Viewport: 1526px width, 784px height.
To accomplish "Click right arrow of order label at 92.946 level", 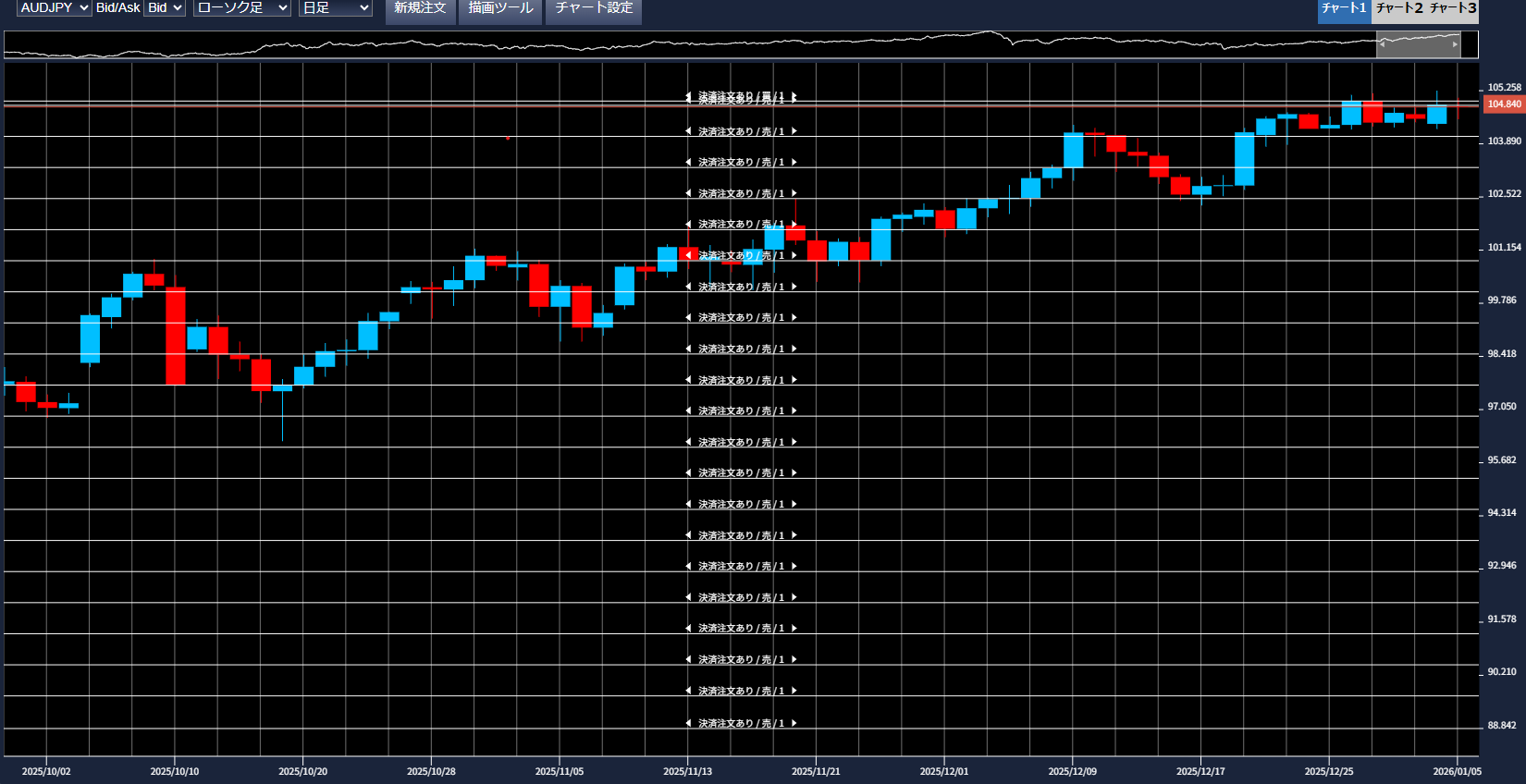I will pyautogui.click(x=794, y=566).
